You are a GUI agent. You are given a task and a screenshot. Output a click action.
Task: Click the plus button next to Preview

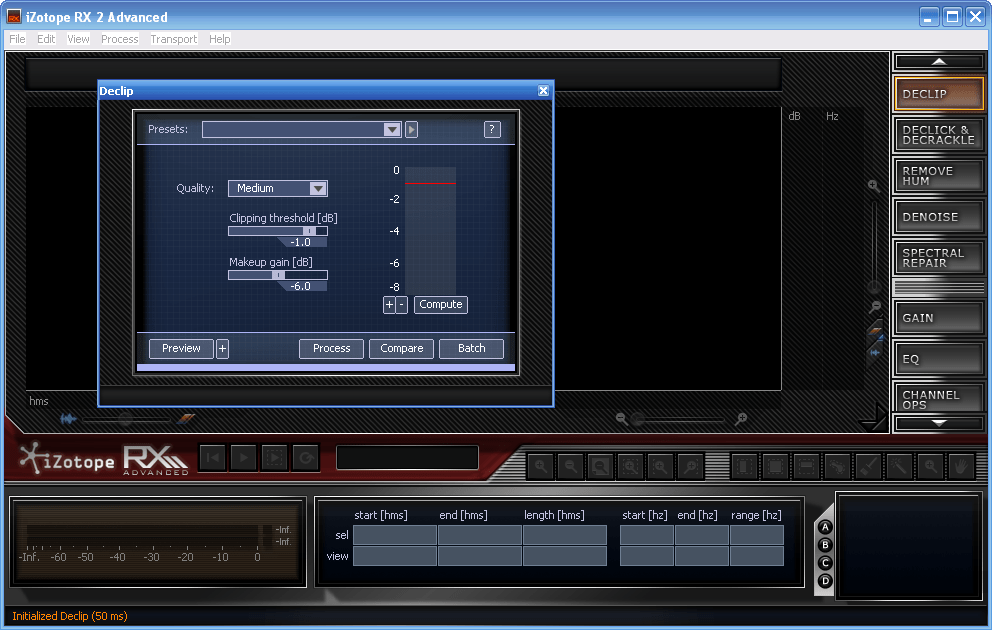[x=222, y=349]
